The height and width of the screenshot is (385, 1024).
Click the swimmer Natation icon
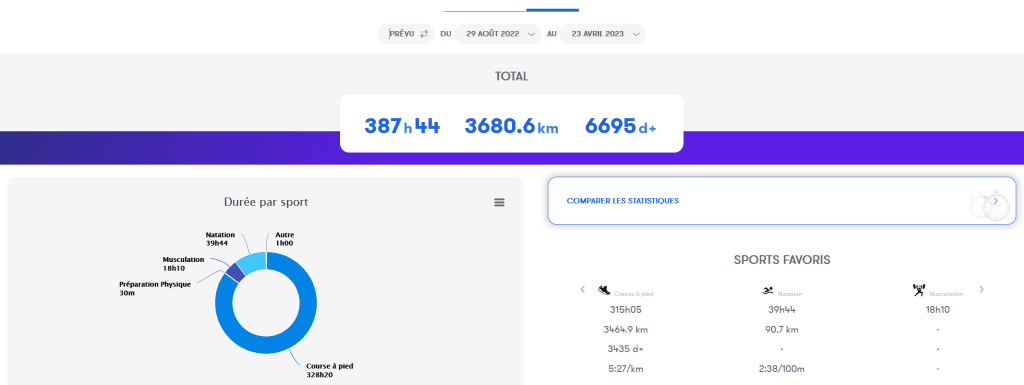point(768,290)
